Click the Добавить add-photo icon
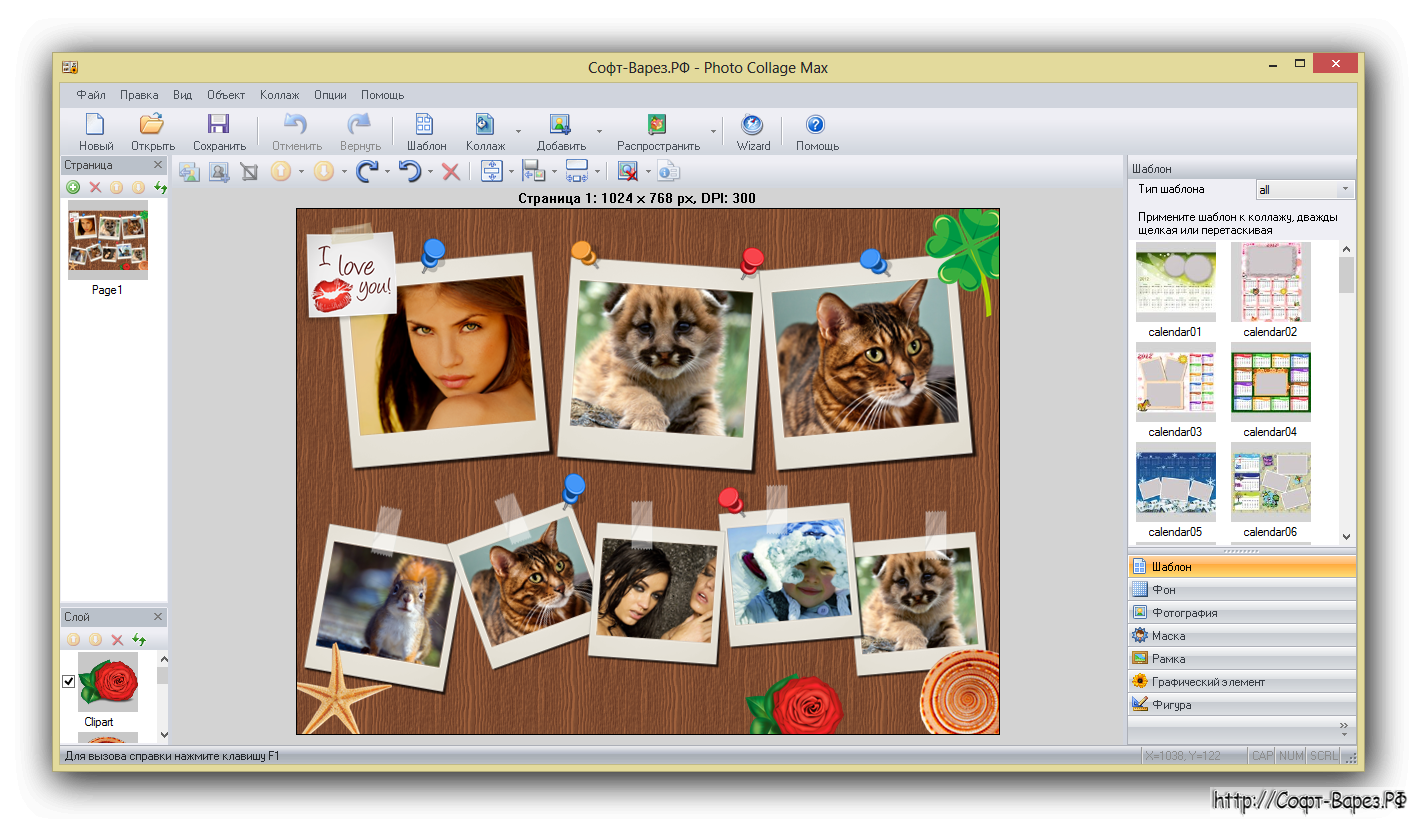This screenshot has width=1417, height=824. pyautogui.click(x=560, y=124)
